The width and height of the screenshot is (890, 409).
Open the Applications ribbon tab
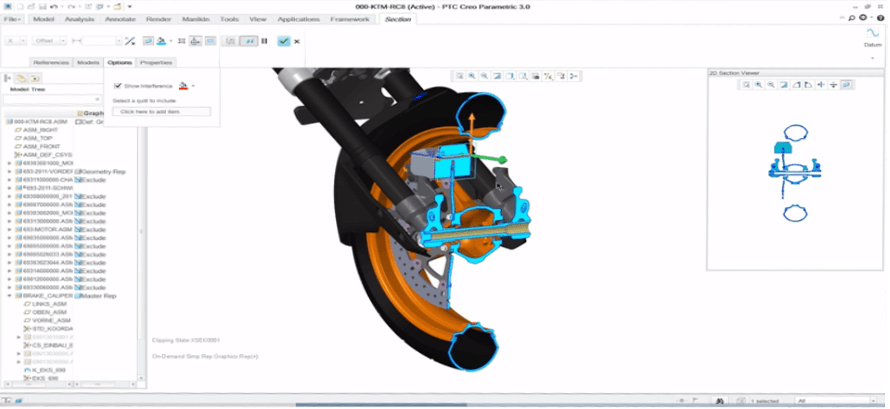coord(299,19)
